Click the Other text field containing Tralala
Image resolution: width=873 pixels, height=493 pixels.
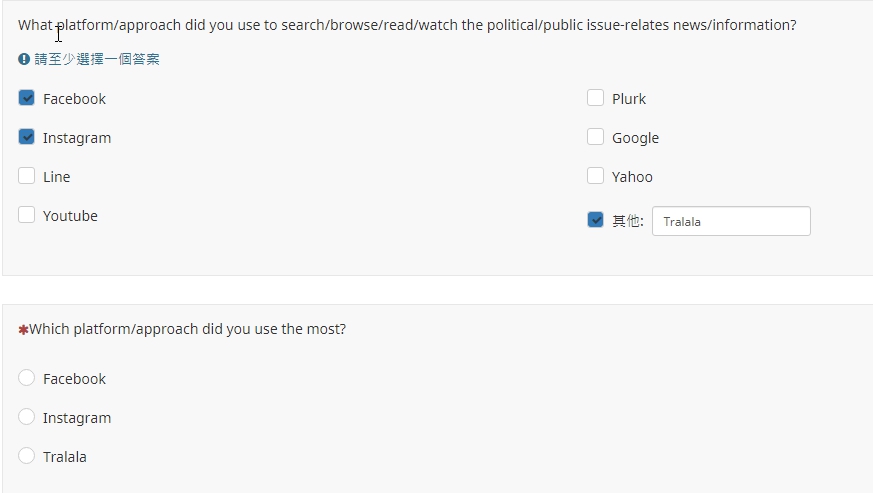[x=731, y=221]
